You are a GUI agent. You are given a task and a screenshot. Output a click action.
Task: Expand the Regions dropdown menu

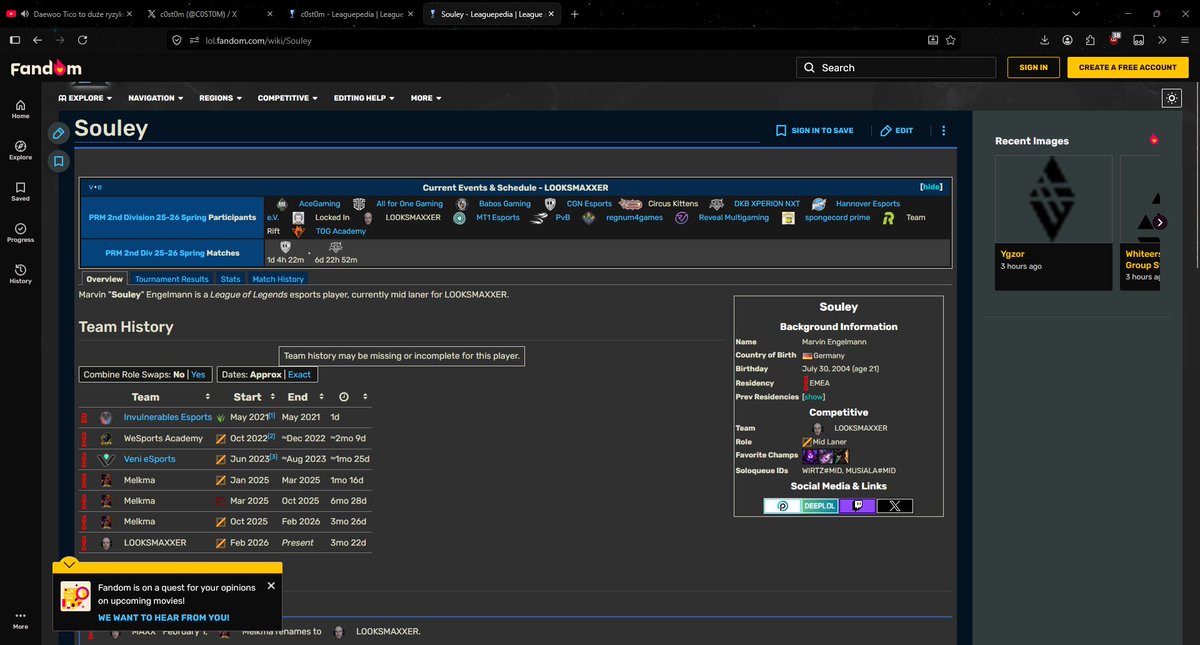click(220, 98)
